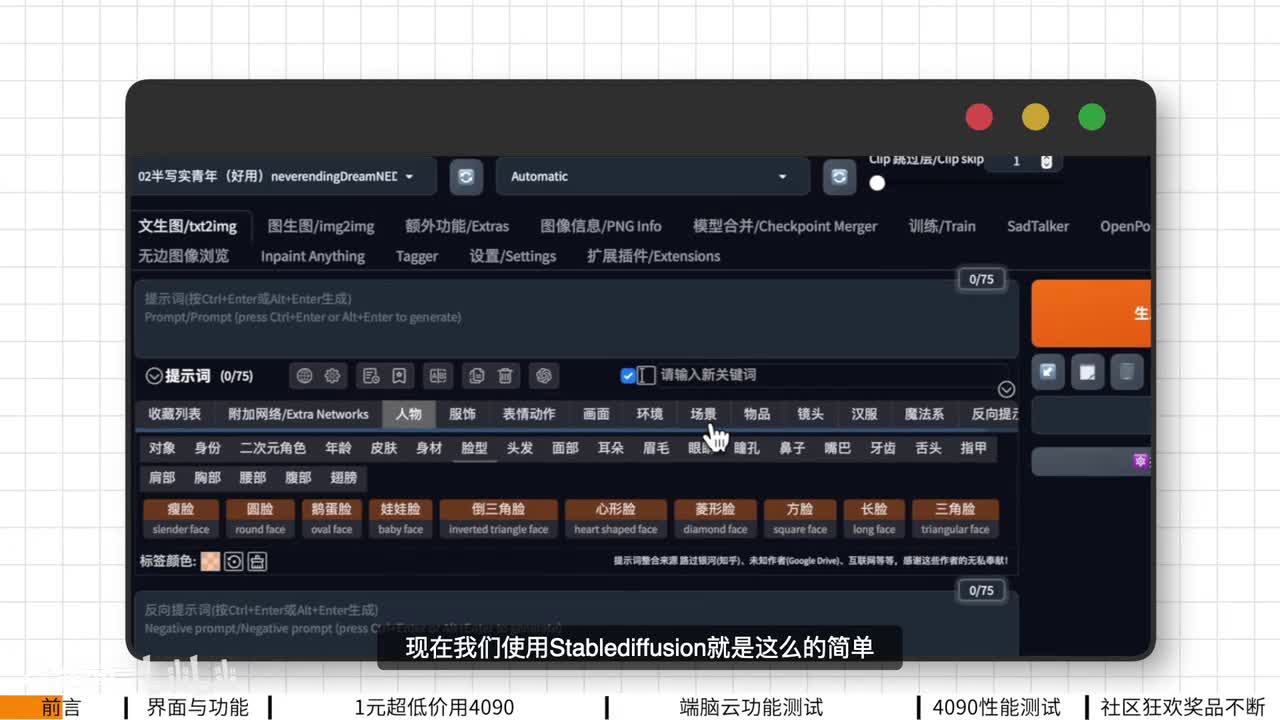Screen dimensions: 1280x720
Task: Open the Automatic VAE dropdown
Action: tap(651, 177)
